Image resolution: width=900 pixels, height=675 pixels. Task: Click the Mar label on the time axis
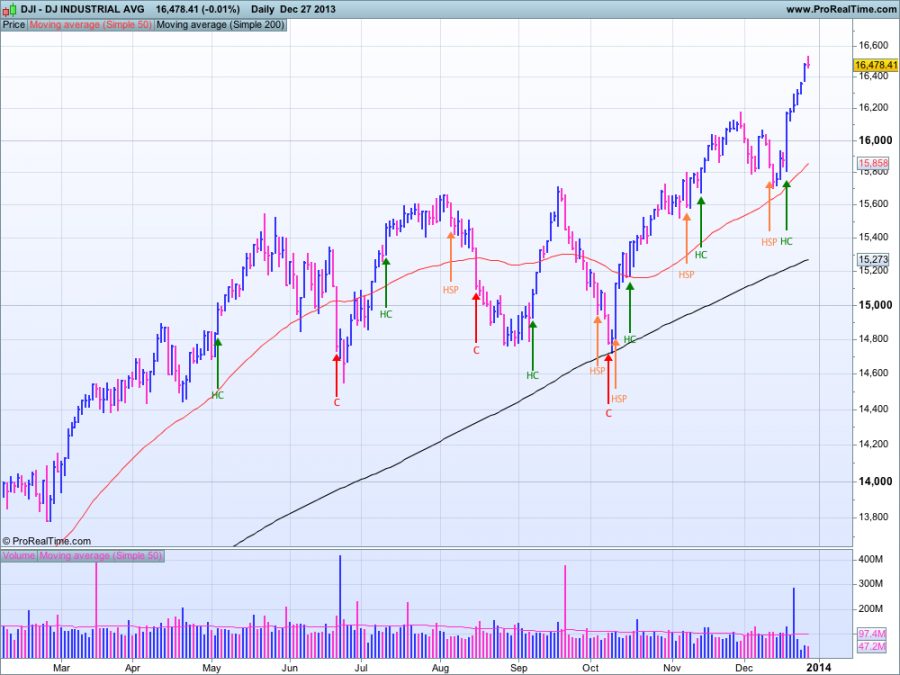(x=61, y=668)
